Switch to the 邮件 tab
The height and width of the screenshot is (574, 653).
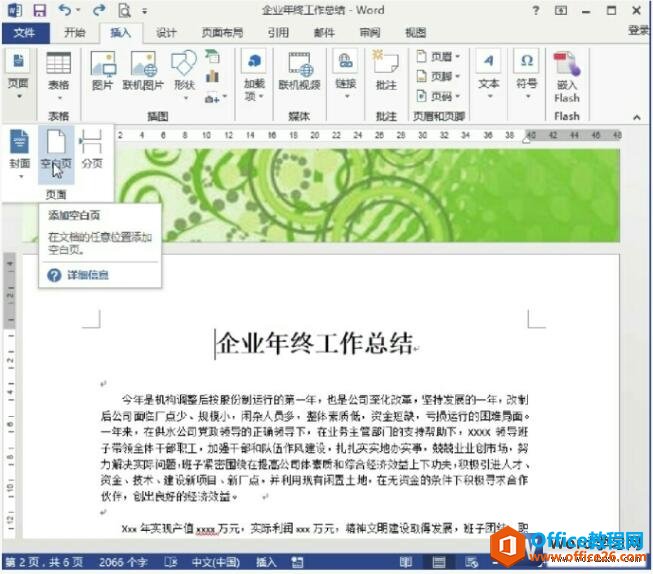(x=324, y=33)
